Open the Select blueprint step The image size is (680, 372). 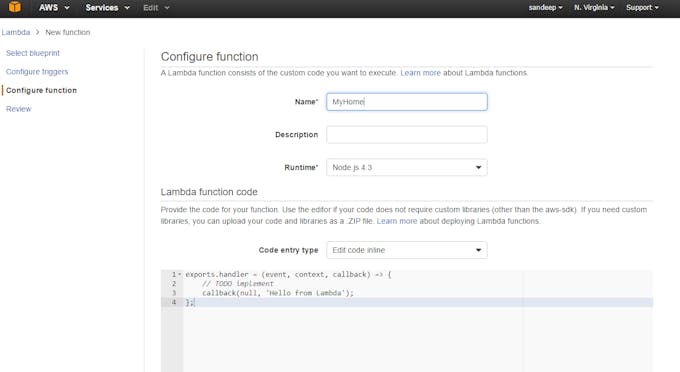tap(33, 53)
